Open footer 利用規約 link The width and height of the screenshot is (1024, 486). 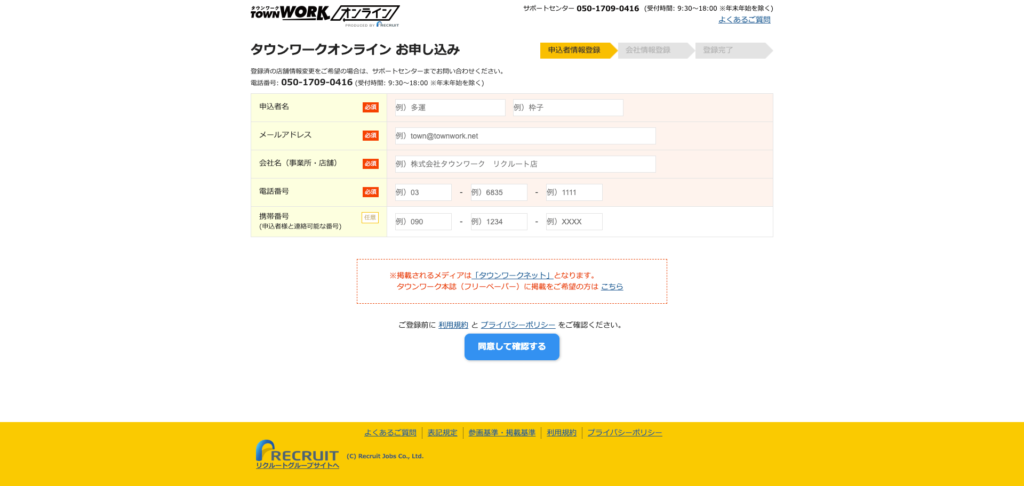[x=562, y=432]
